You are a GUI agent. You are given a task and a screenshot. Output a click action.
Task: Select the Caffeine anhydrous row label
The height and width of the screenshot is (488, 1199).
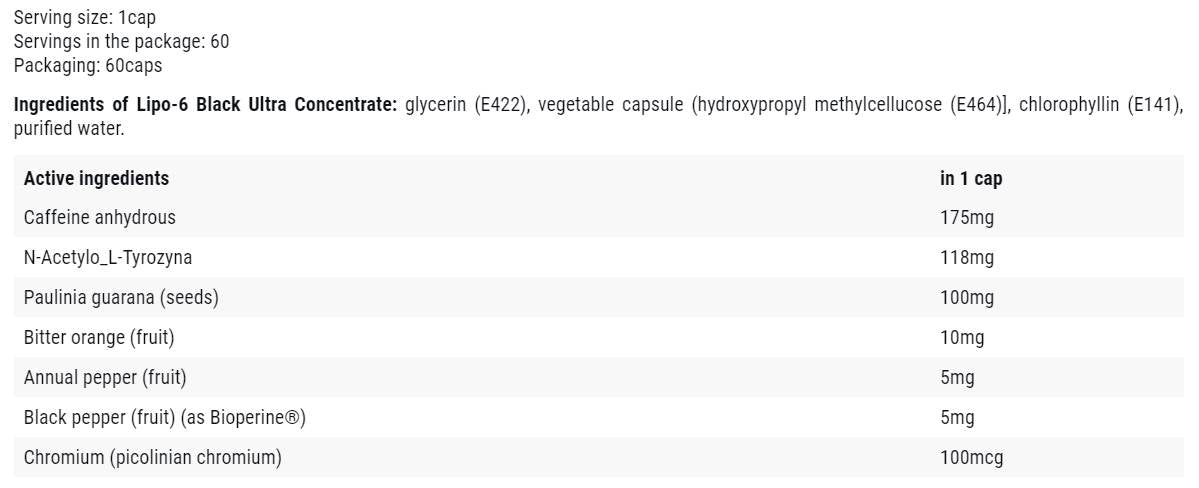point(99,218)
